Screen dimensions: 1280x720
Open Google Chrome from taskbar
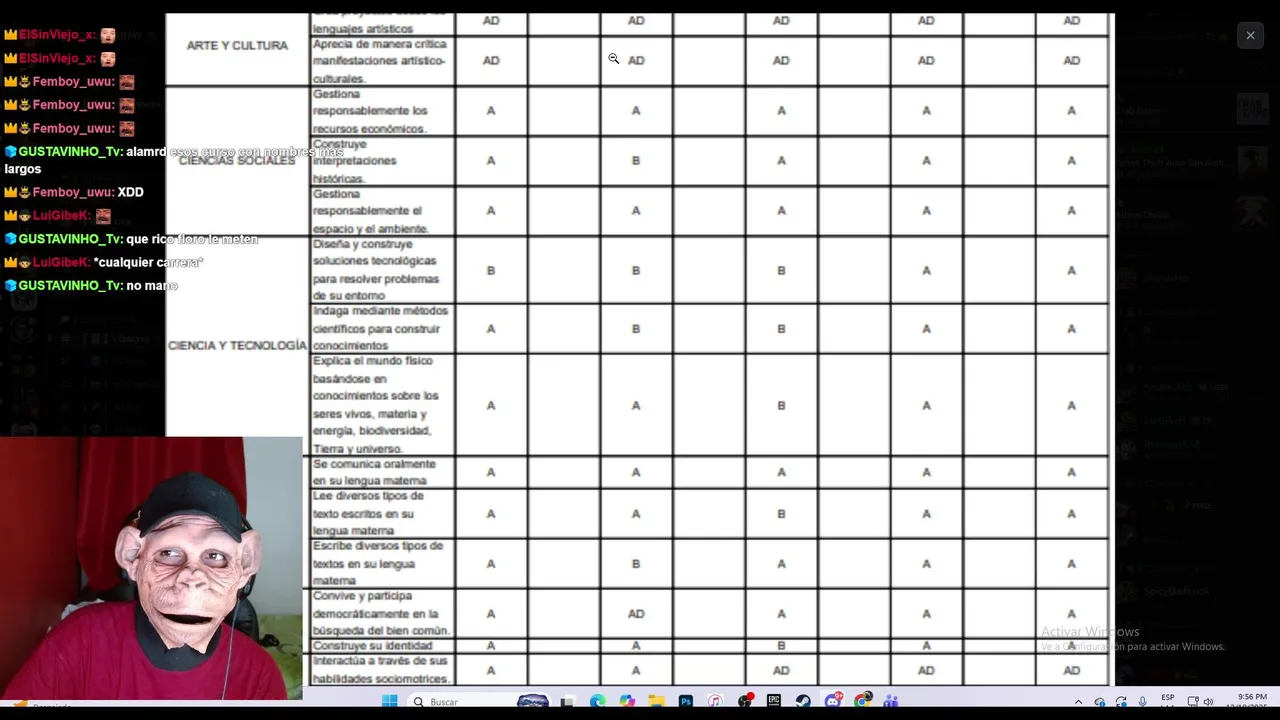pos(863,702)
